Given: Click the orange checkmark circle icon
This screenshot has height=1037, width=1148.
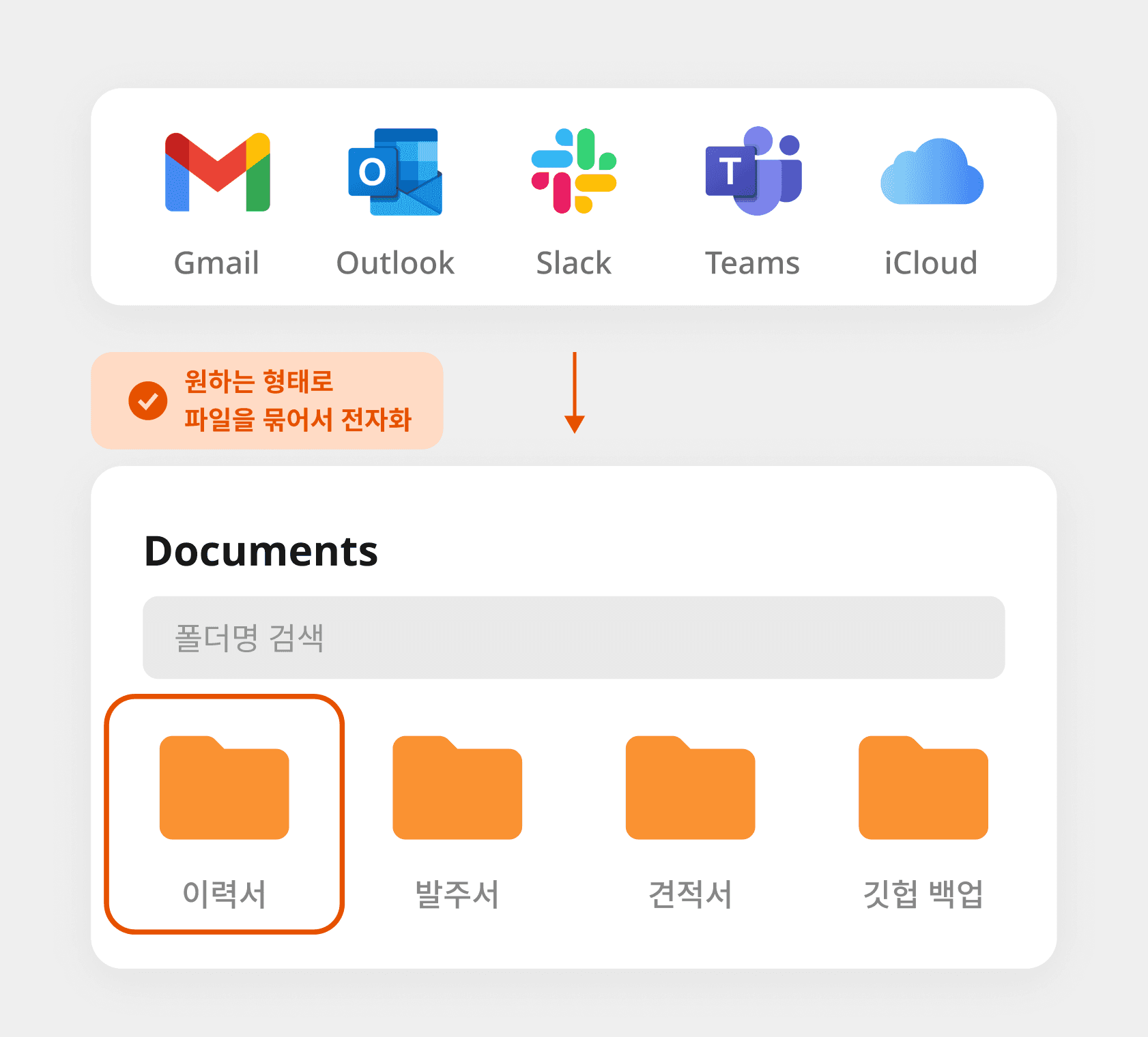Looking at the screenshot, I should (148, 400).
